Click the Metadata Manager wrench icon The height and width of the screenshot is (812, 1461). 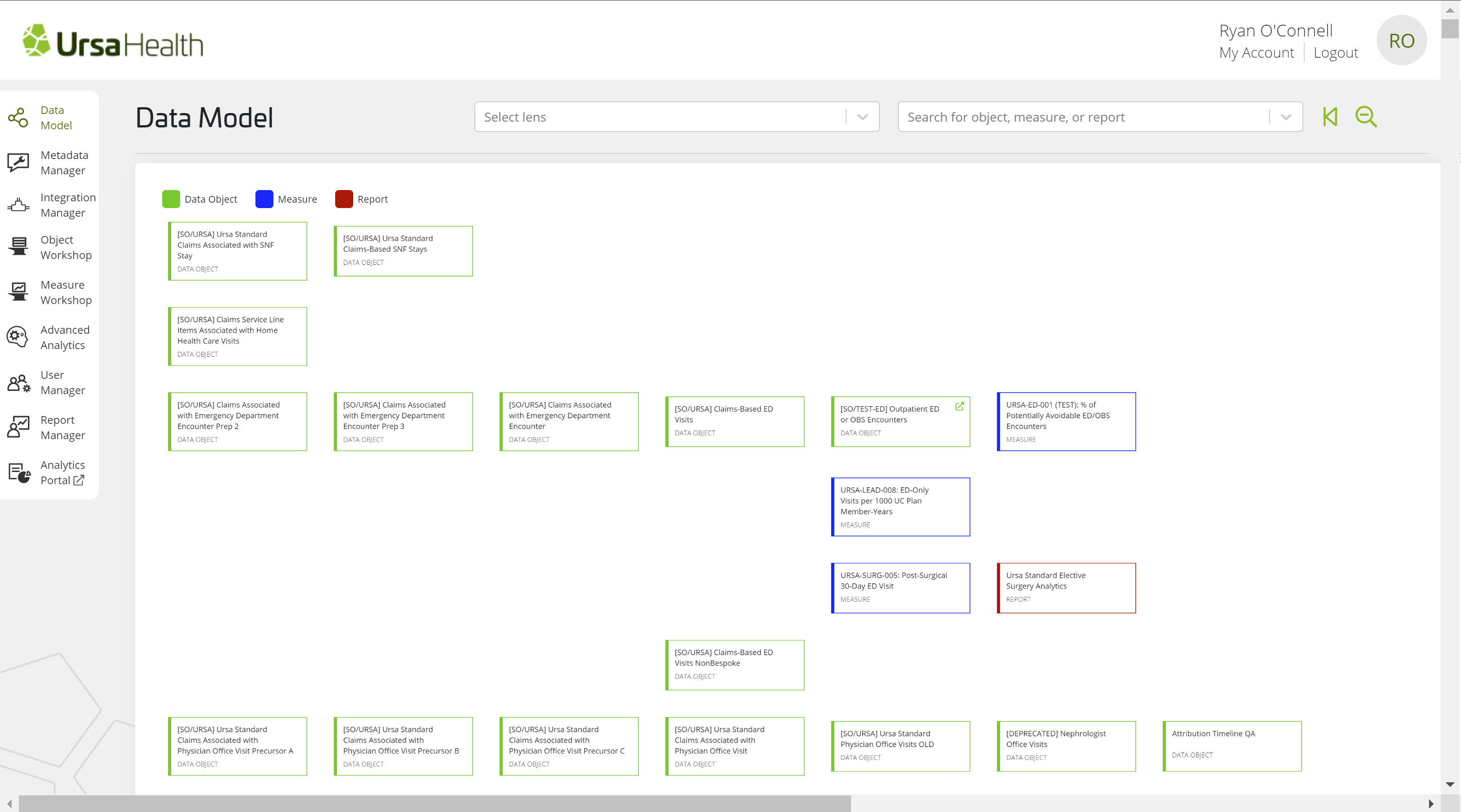[x=18, y=163]
